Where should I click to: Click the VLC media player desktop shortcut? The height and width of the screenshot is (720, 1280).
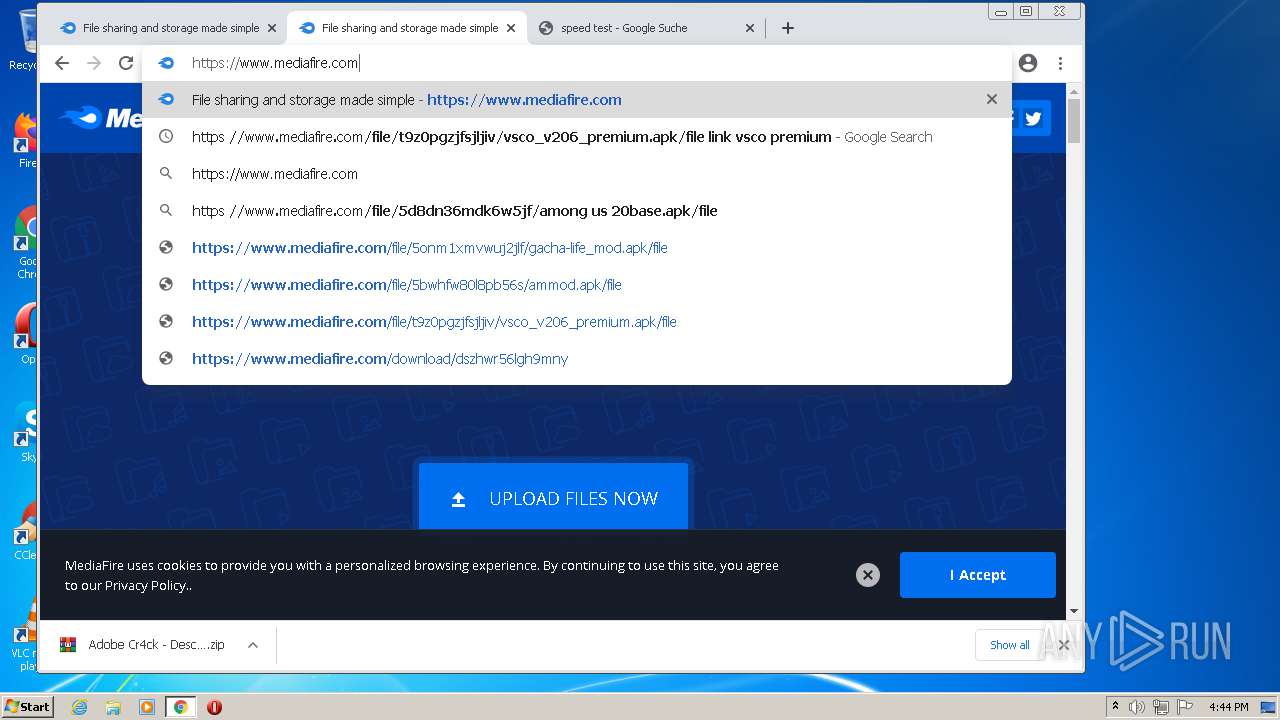(25, 632)
